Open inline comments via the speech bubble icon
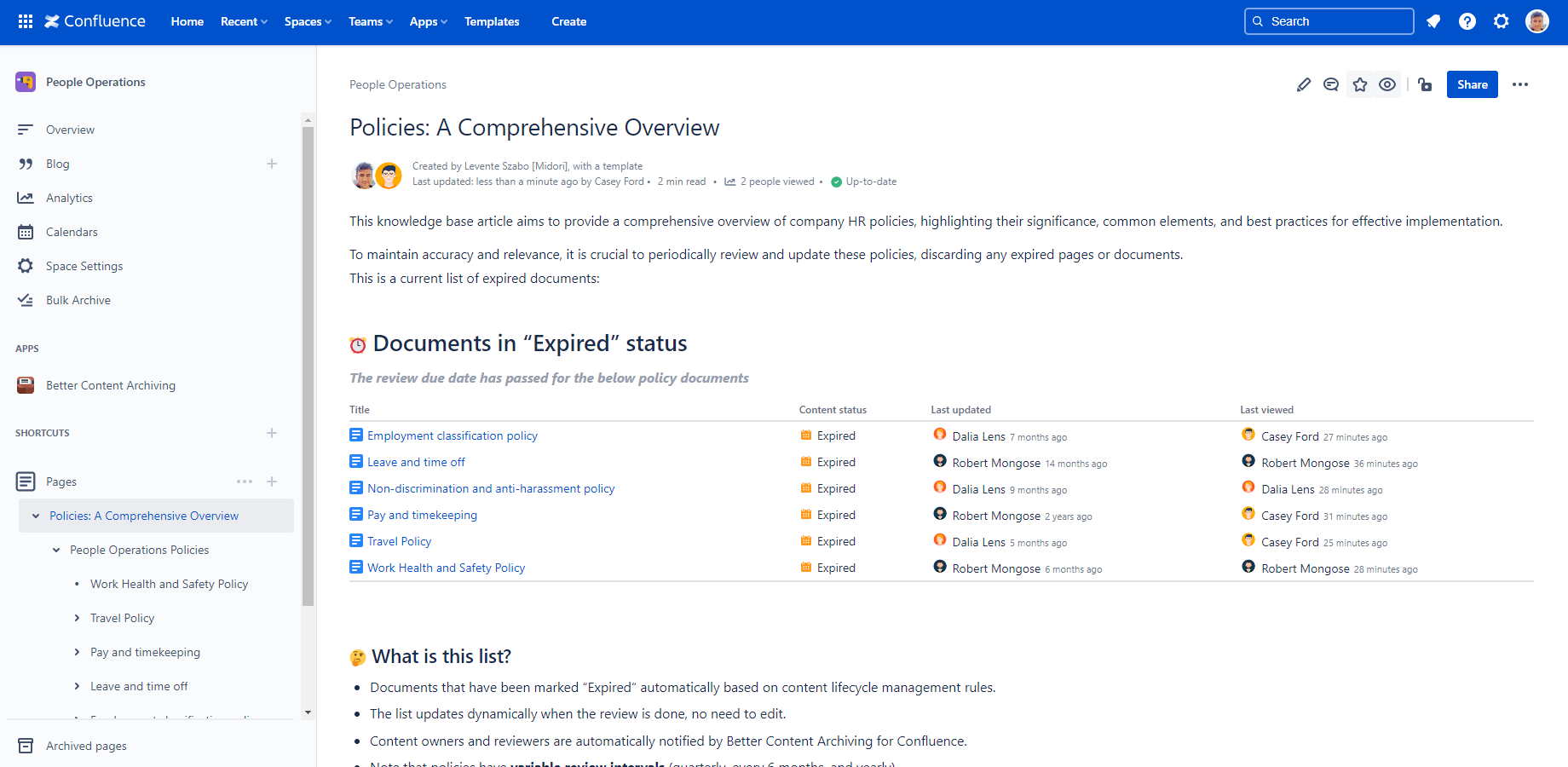Screen dimensions: 1568x767 point(1331,84)
